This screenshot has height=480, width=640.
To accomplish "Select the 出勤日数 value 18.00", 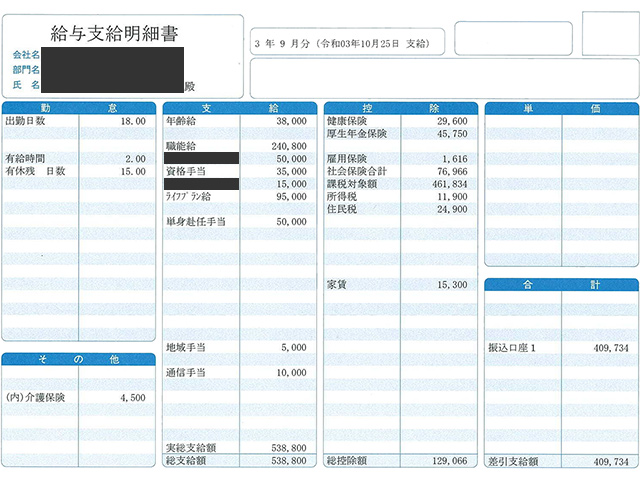I will (133, 121).
